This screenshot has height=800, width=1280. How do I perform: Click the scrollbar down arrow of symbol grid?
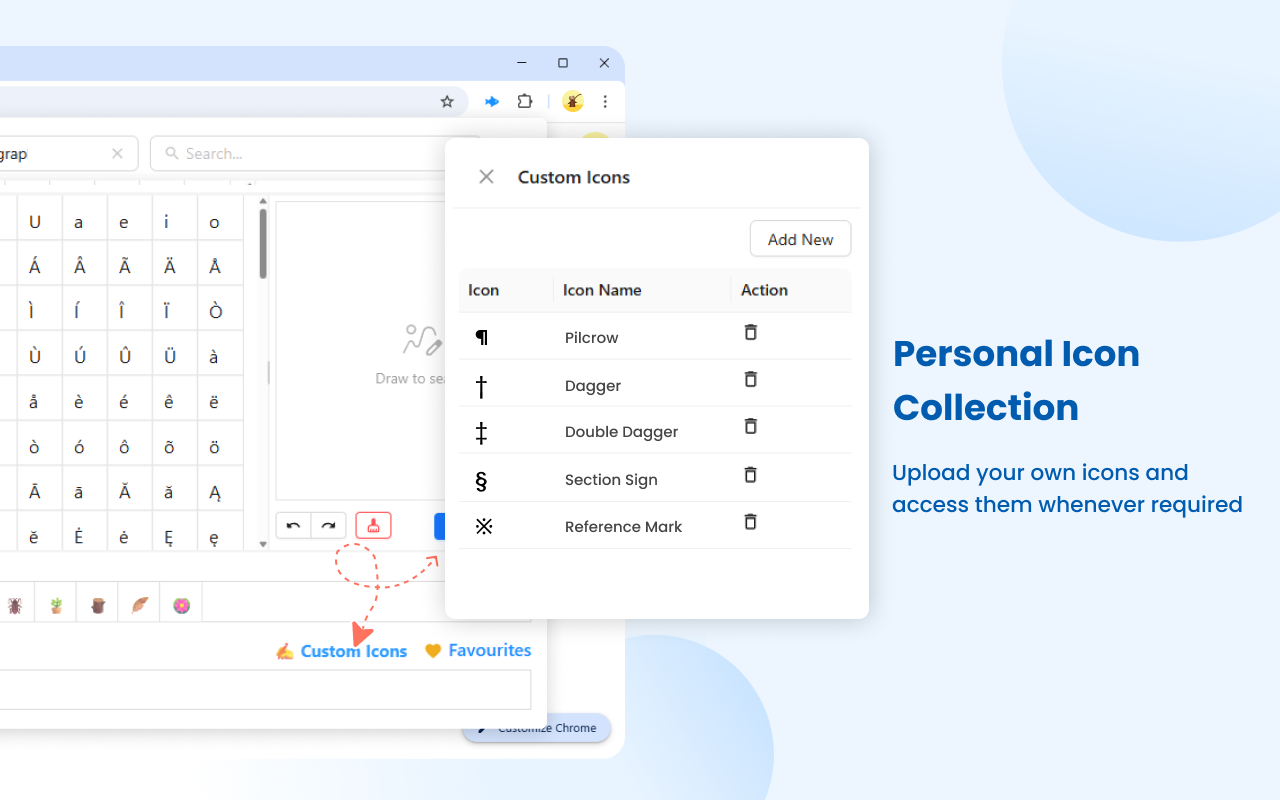[263, 544]
